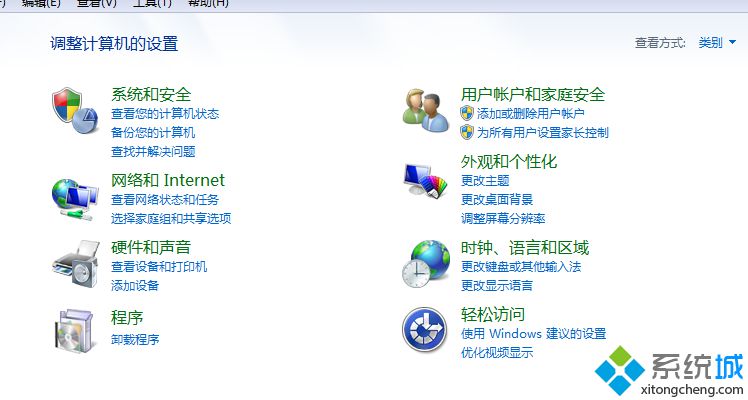Click the 调整计算机的设置 title text

(114, 43)
